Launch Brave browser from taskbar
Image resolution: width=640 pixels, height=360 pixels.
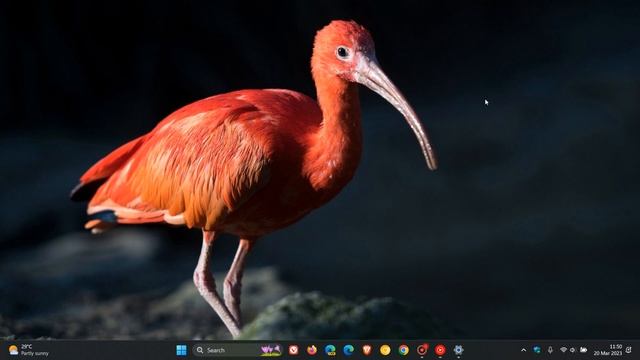367,350
